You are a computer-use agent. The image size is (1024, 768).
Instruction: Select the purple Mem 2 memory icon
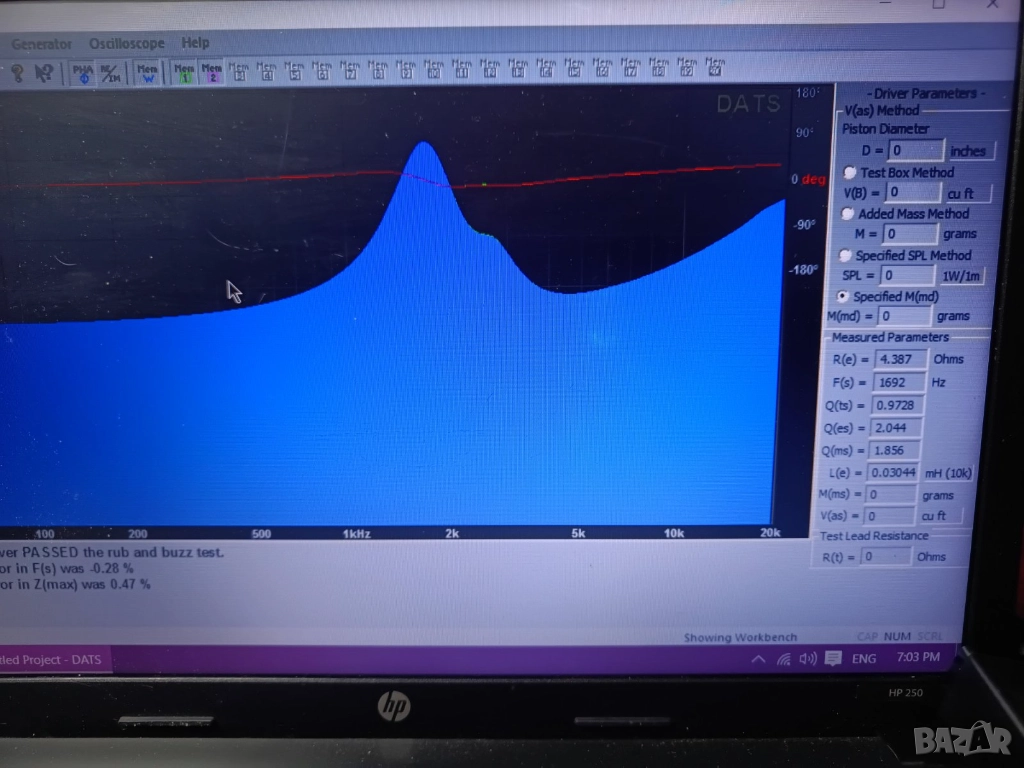tap(211, 73)
